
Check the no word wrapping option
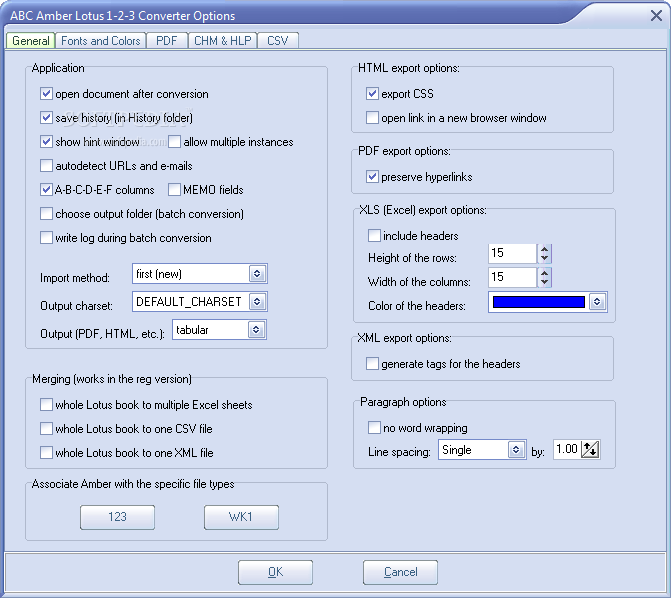click(x=374, y=428)
